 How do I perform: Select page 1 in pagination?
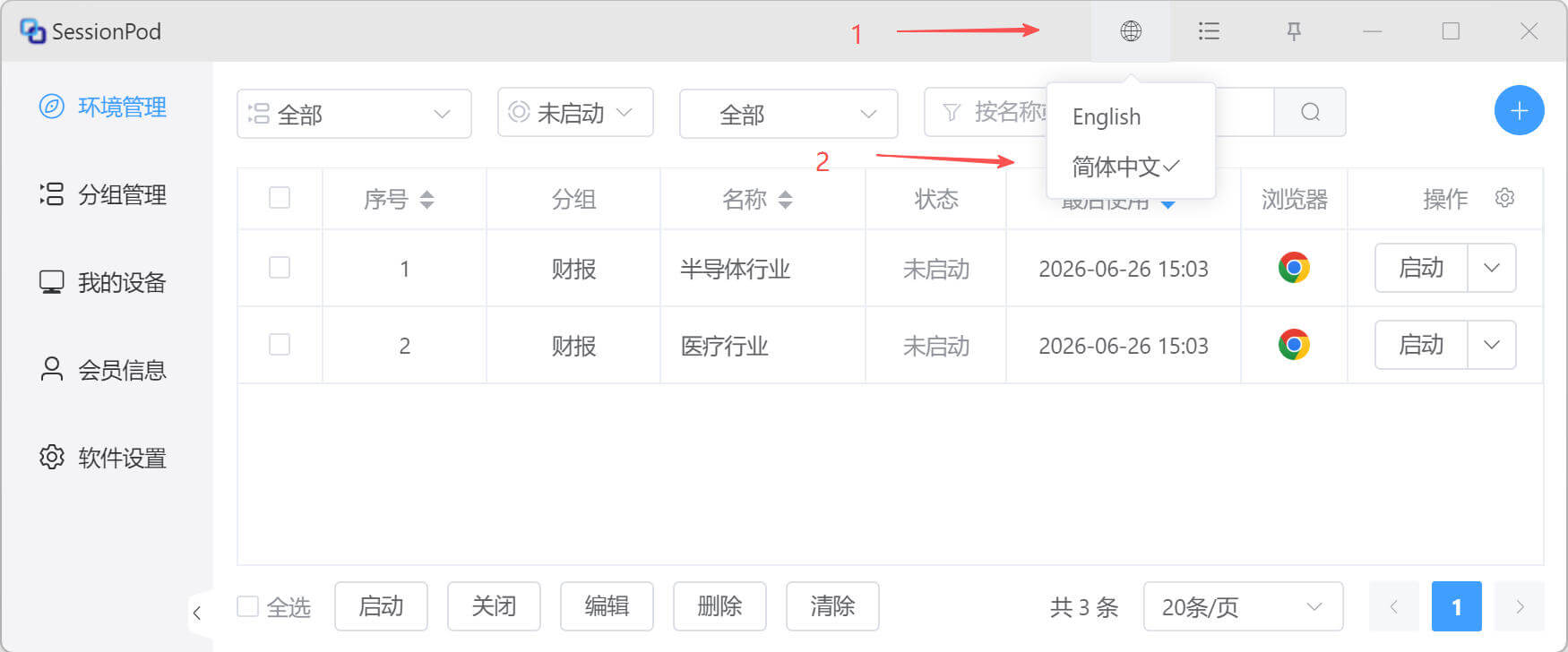[1456, 606]
